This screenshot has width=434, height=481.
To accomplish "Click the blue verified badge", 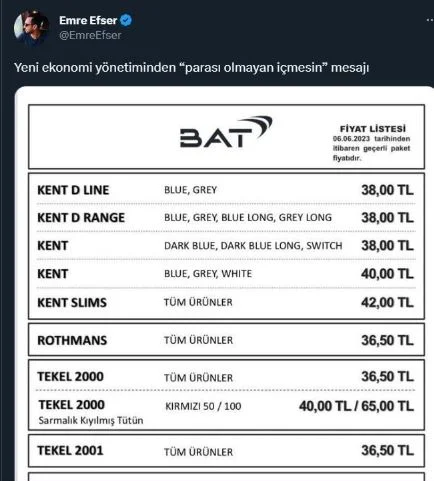I will pos(126,20).
